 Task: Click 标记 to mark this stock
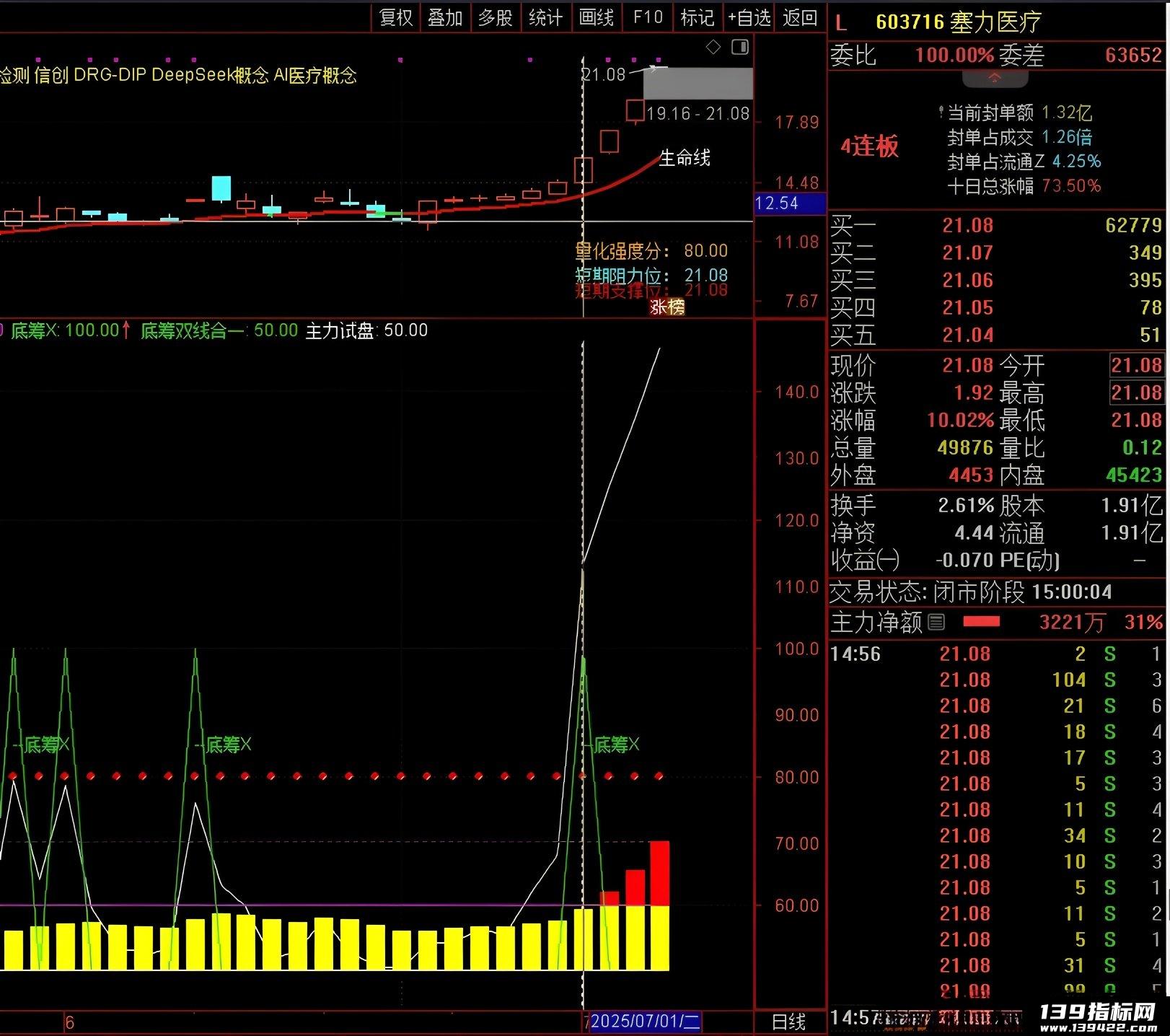point(698,17)
